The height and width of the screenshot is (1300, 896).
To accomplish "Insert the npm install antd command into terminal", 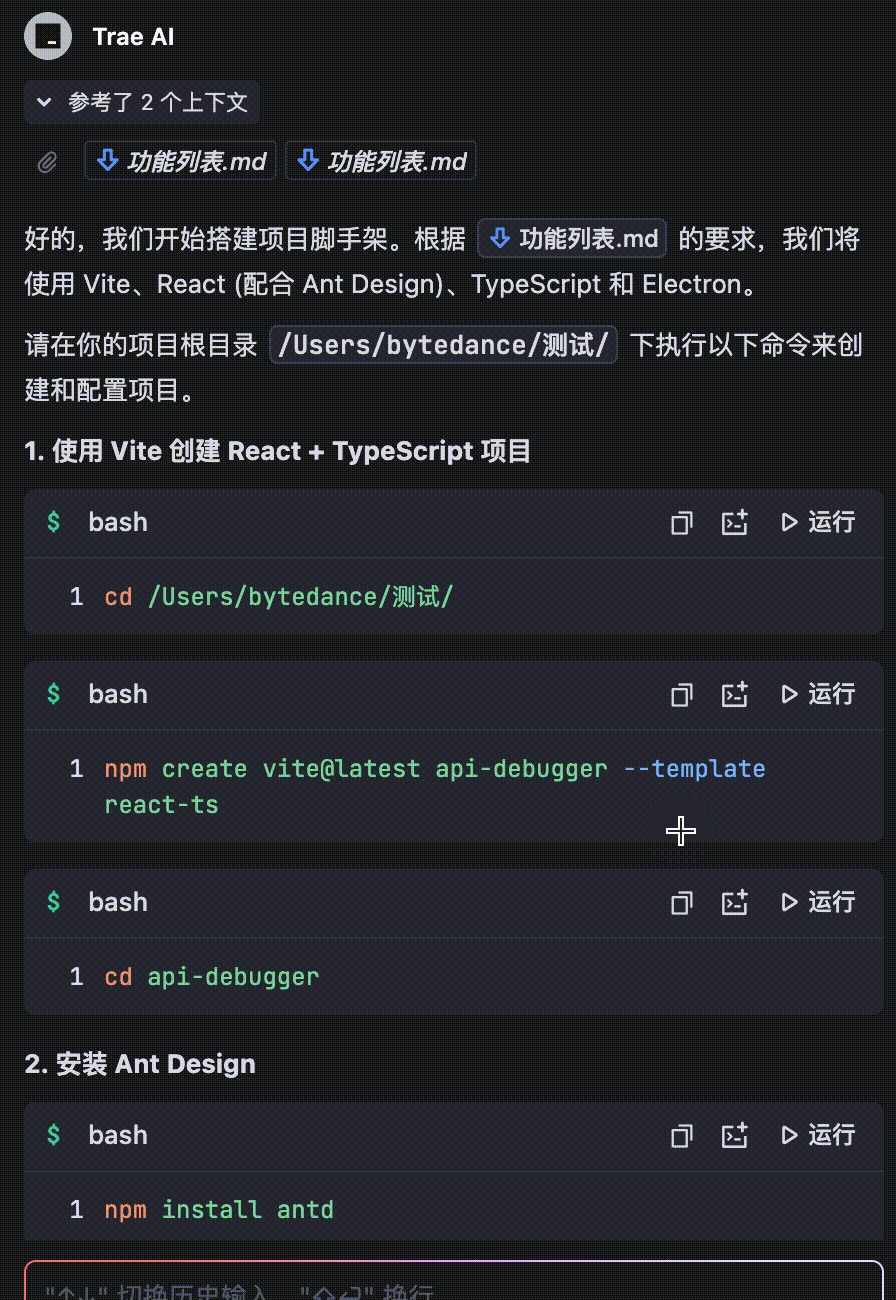I will [x=735, y=1135].
